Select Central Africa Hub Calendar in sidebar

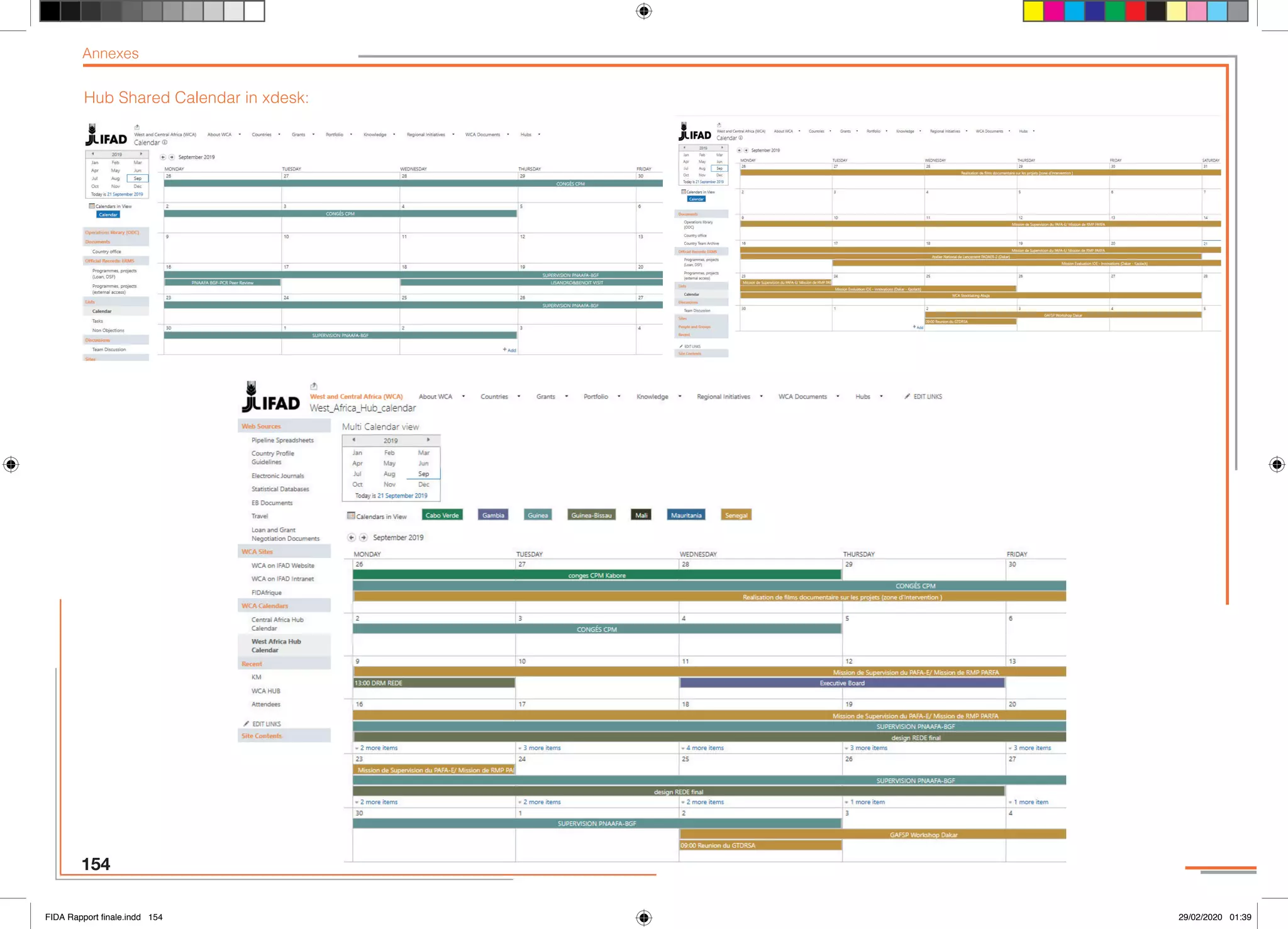[277, 624]
